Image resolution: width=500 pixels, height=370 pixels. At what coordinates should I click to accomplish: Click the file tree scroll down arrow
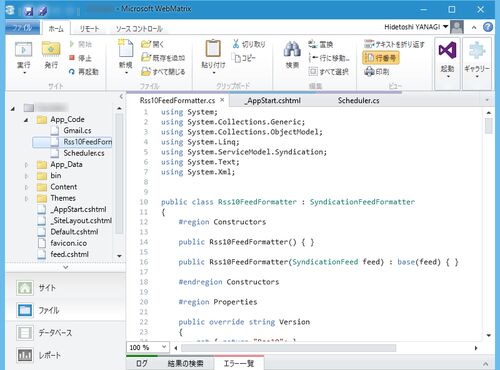pos(119,256)
